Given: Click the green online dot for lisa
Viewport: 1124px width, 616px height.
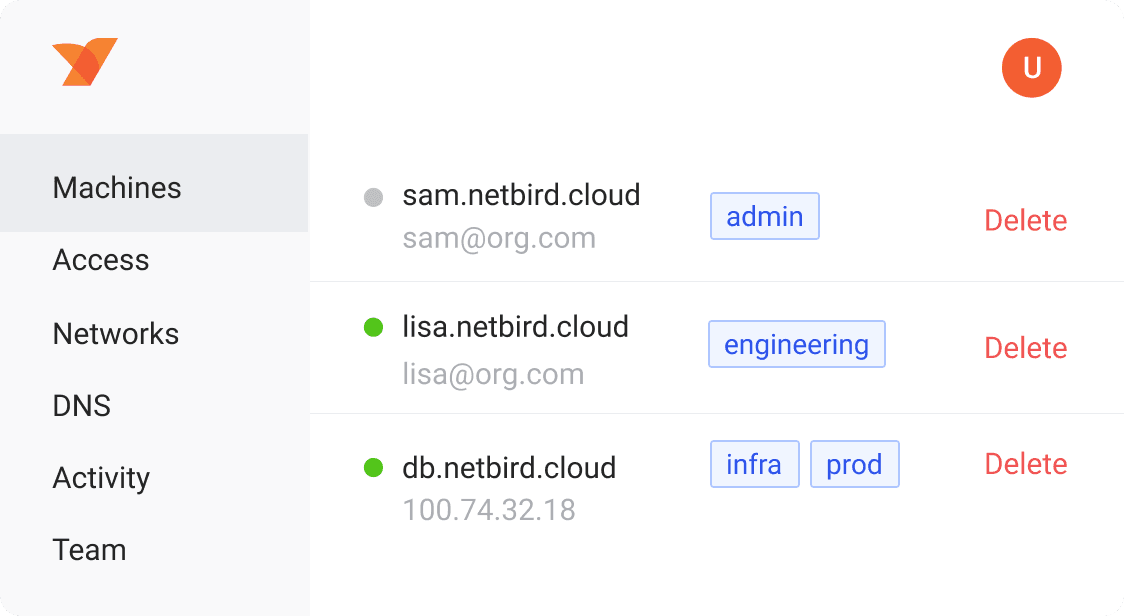Looking at the screenshot, I should (374, 327).
